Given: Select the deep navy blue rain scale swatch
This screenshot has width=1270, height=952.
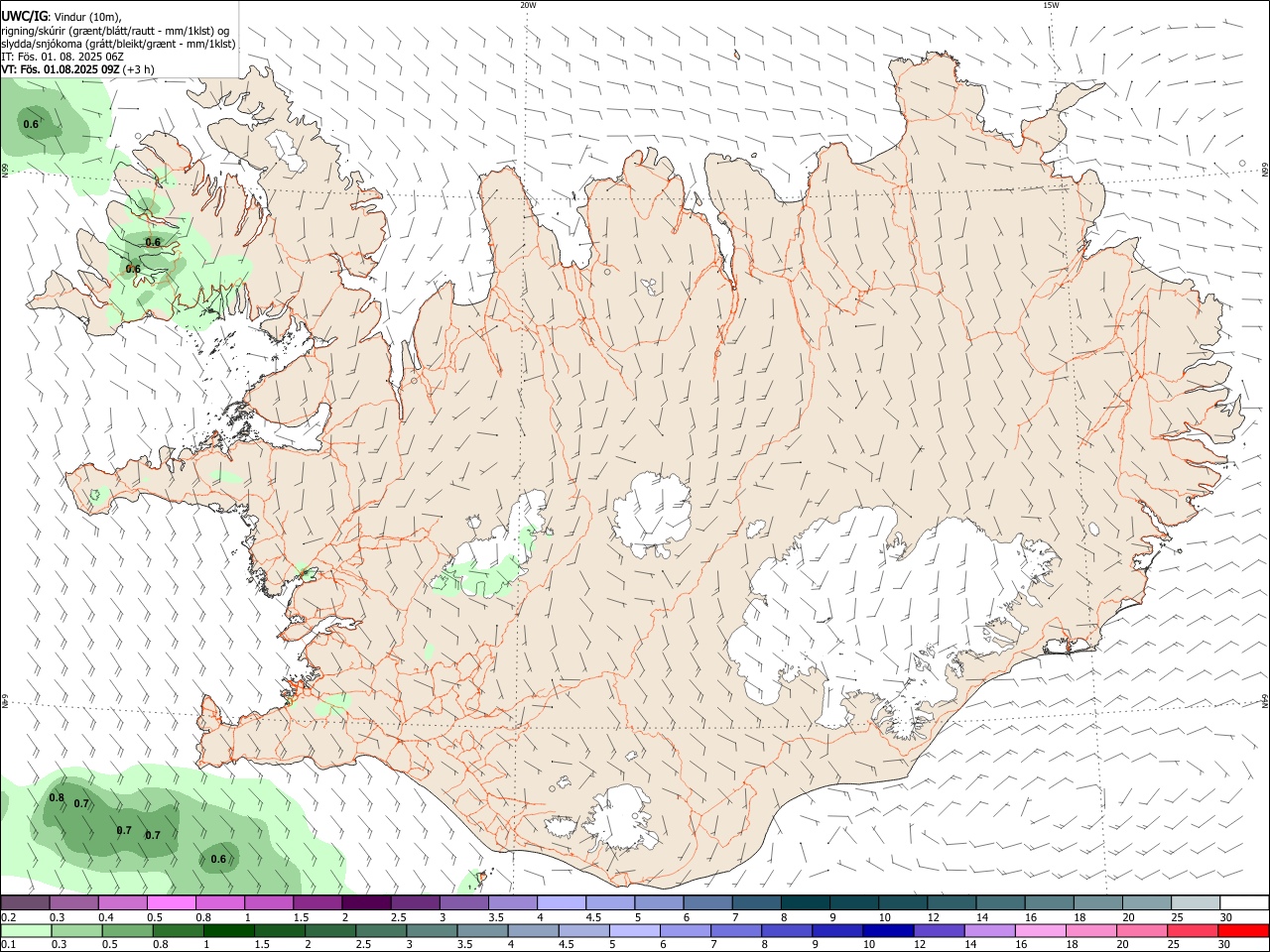Looking at the screenshot, I should click(886, 931).
